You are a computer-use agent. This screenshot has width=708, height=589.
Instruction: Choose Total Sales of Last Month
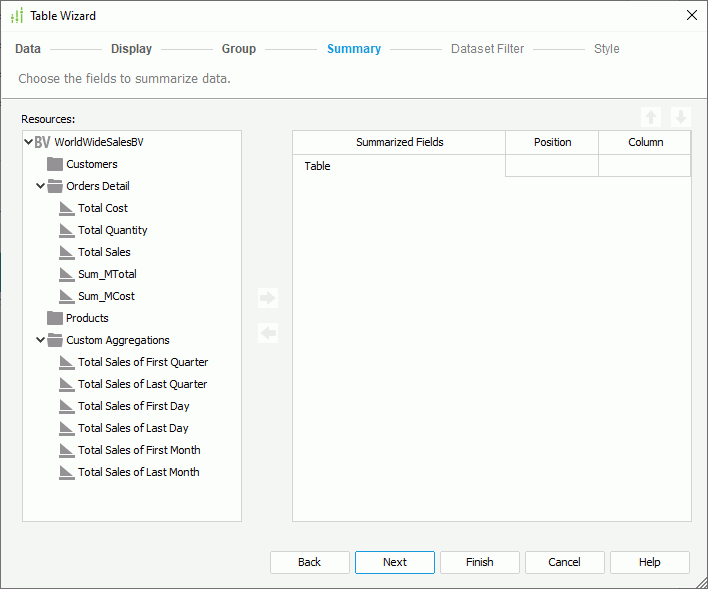(138, 472)
